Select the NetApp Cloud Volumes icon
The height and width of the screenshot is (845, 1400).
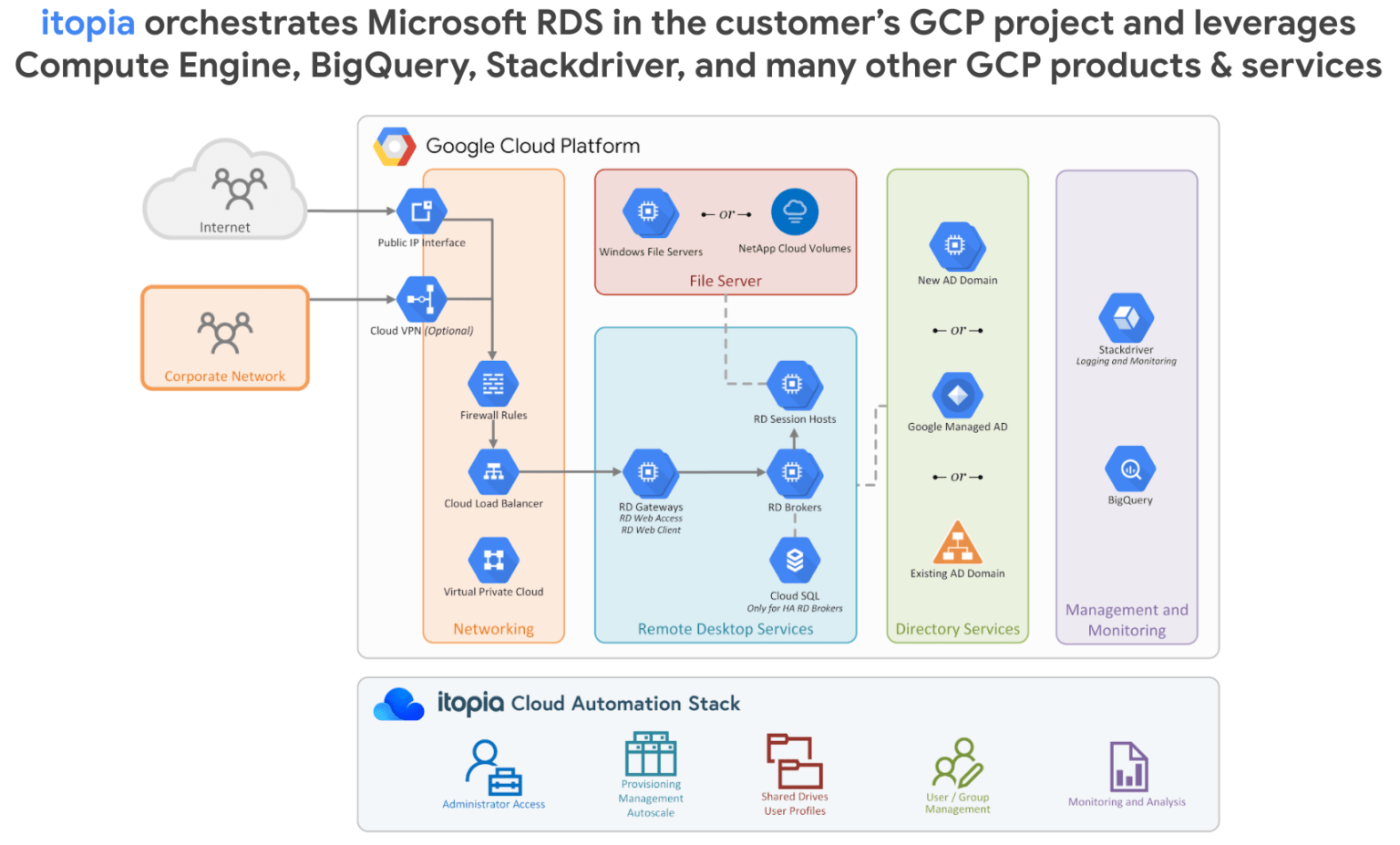pyautogui.click(x=795, y=211)
